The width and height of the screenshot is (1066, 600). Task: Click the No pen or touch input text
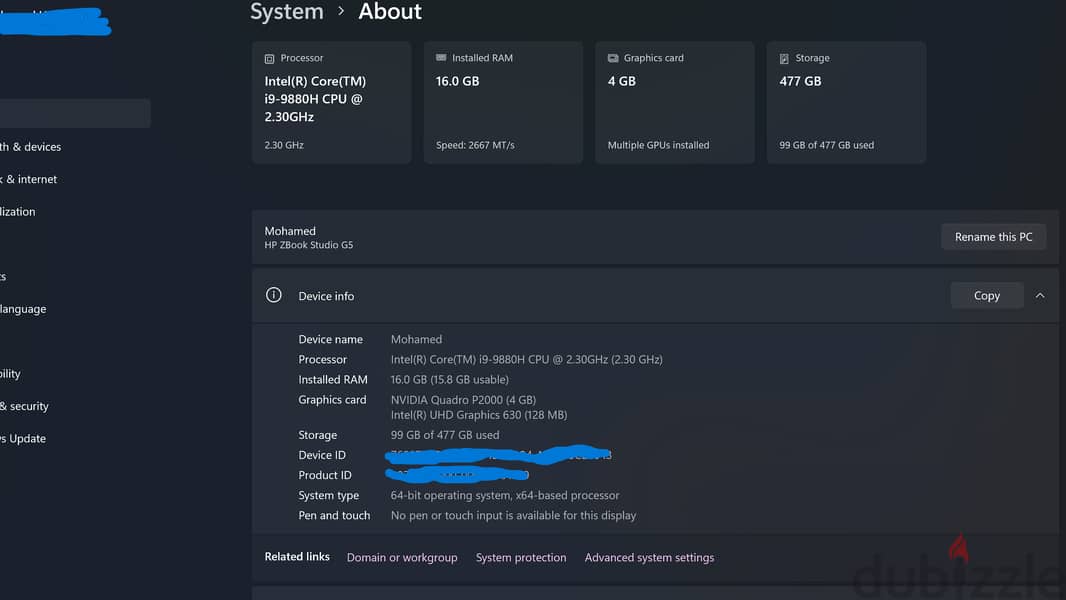click(513, 516)
